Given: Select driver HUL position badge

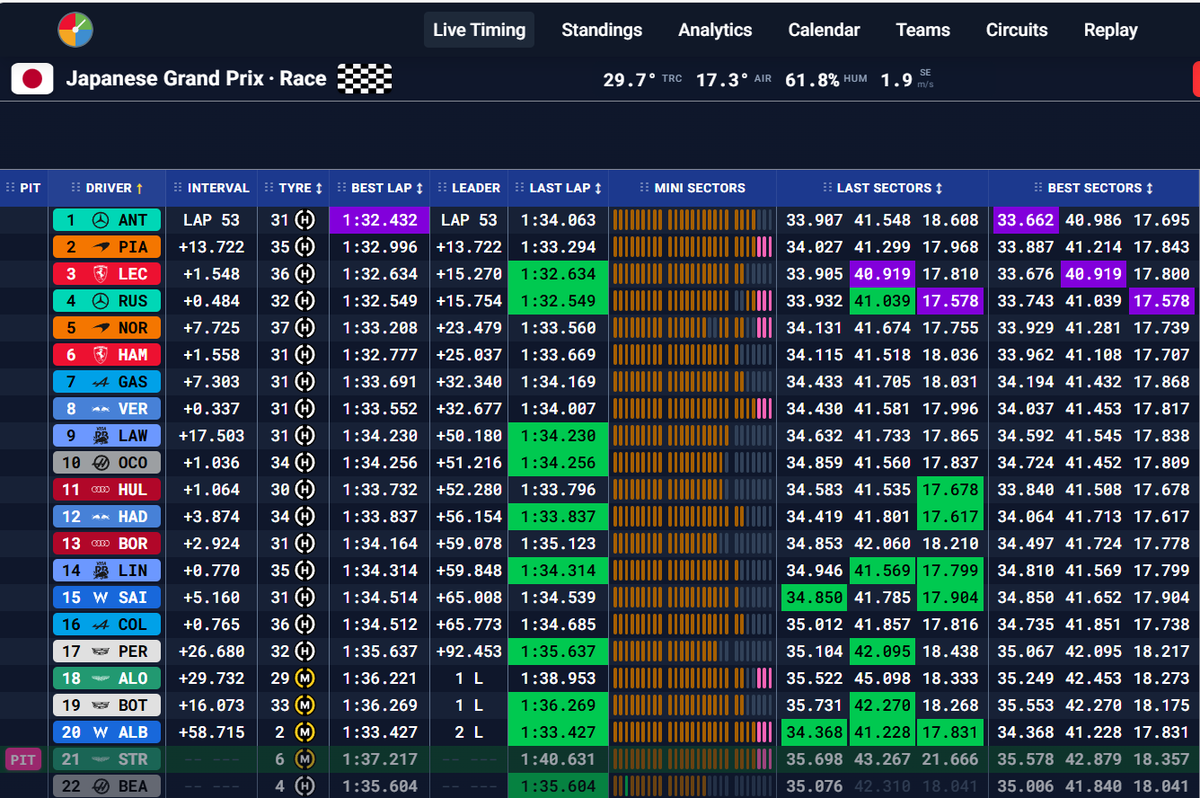Looking at the screenshot, I should (106, 490).
